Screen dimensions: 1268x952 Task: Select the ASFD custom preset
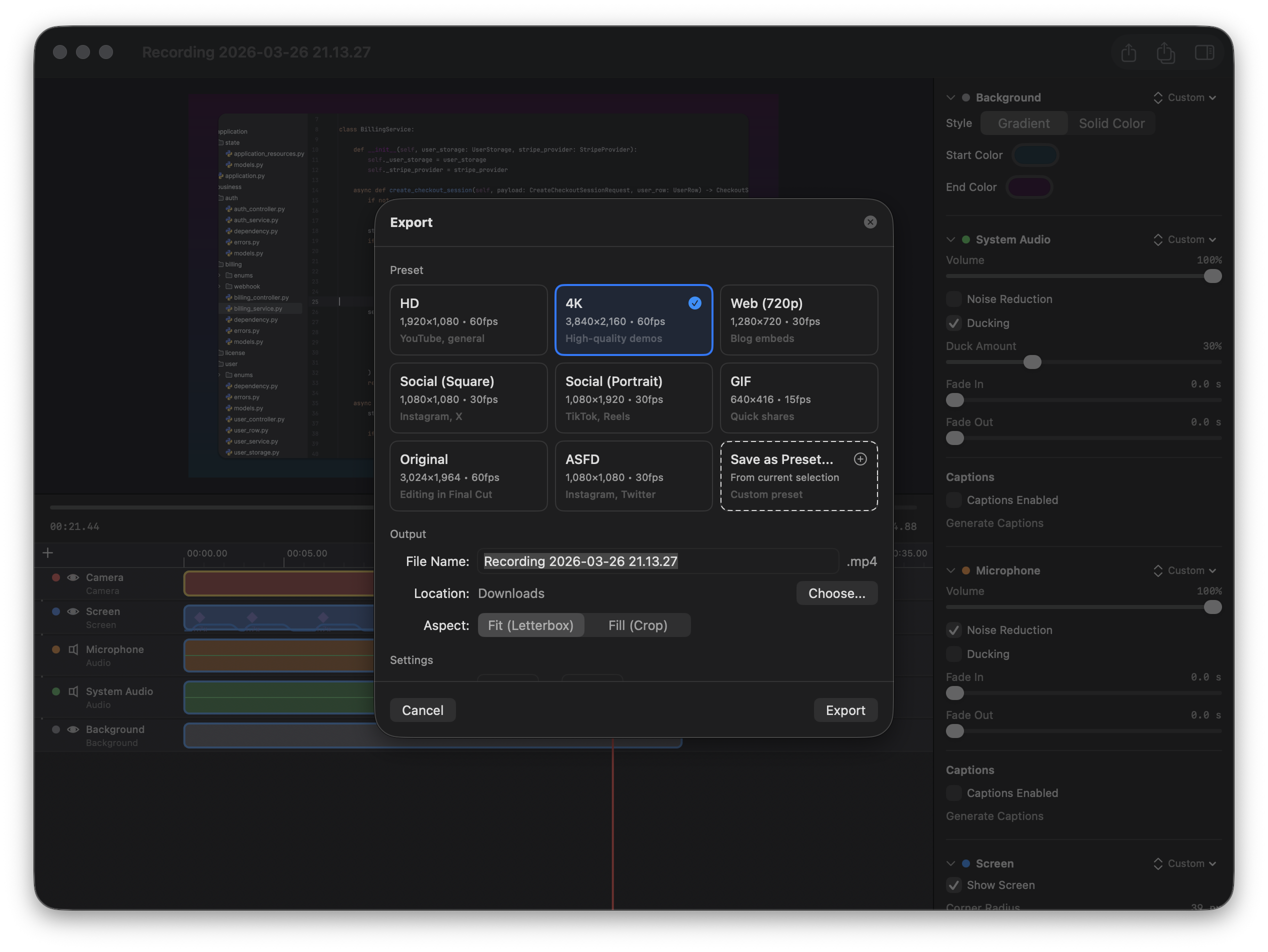(633, 475)
